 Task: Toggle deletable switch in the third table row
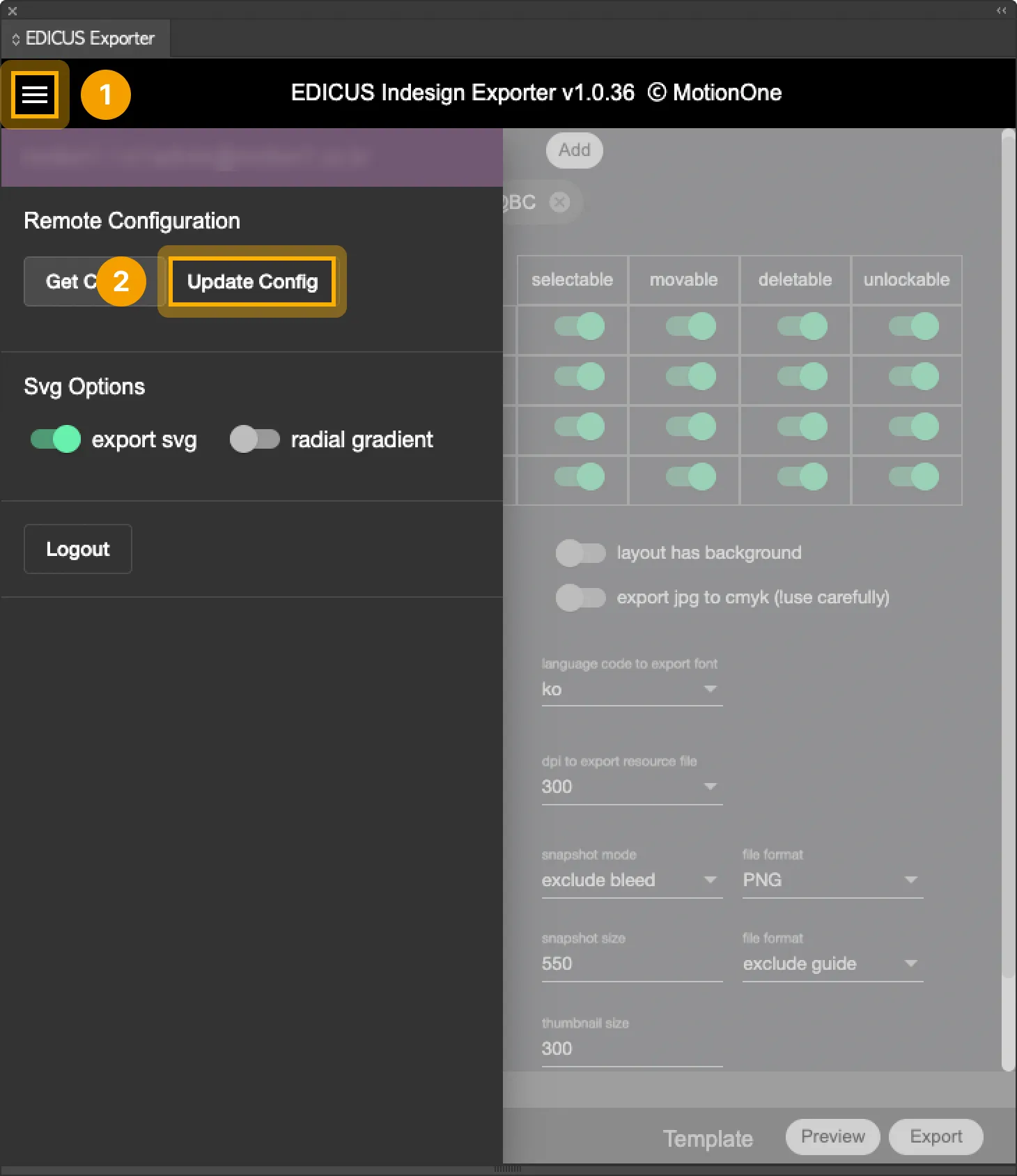[802, 426]
